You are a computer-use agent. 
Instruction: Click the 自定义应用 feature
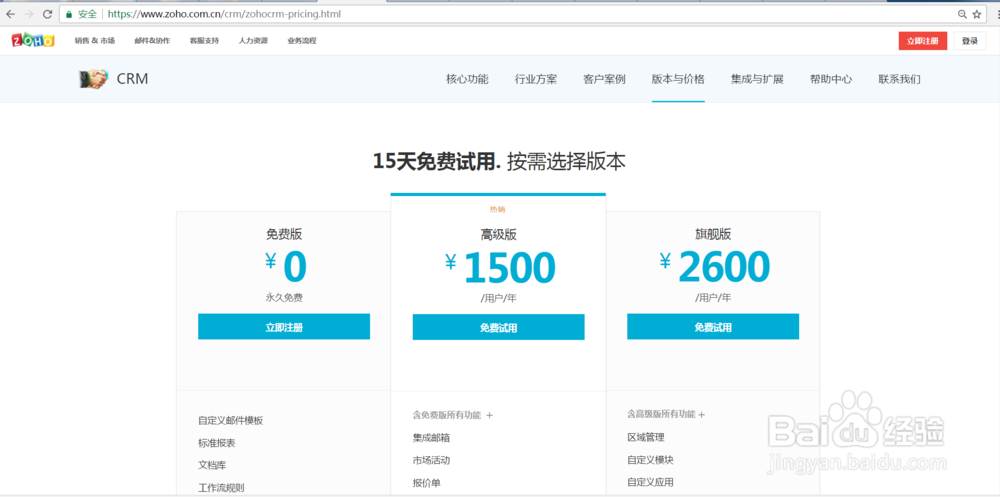[x=651, y=482]
